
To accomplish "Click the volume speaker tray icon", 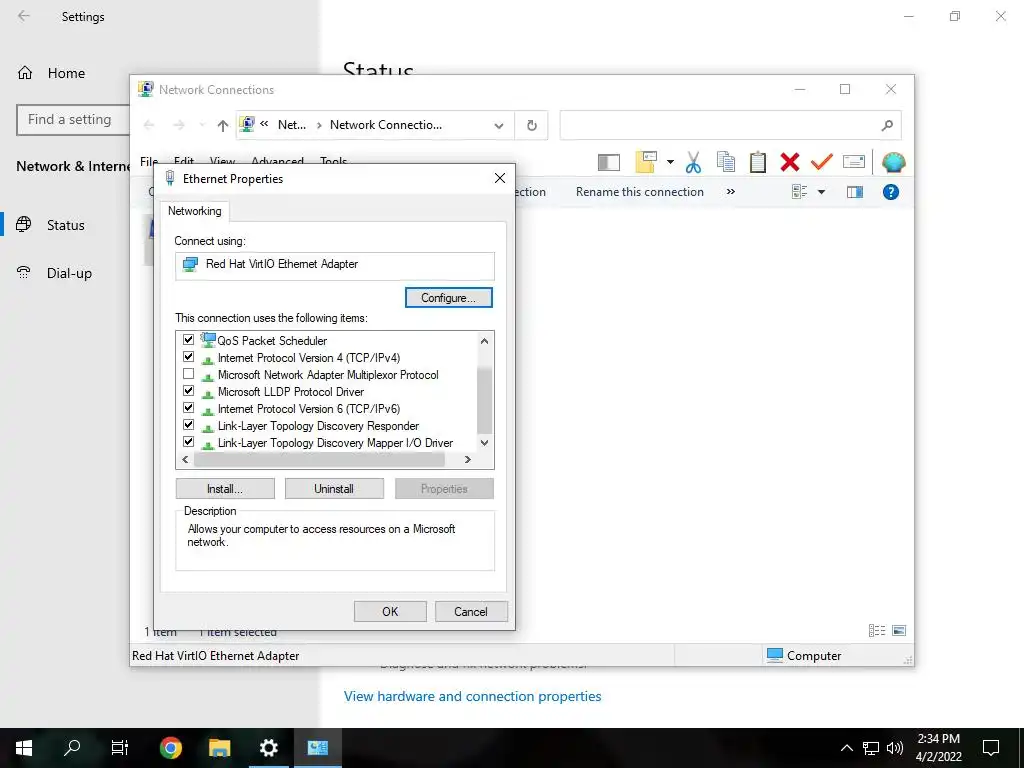I will pos(895,748).
